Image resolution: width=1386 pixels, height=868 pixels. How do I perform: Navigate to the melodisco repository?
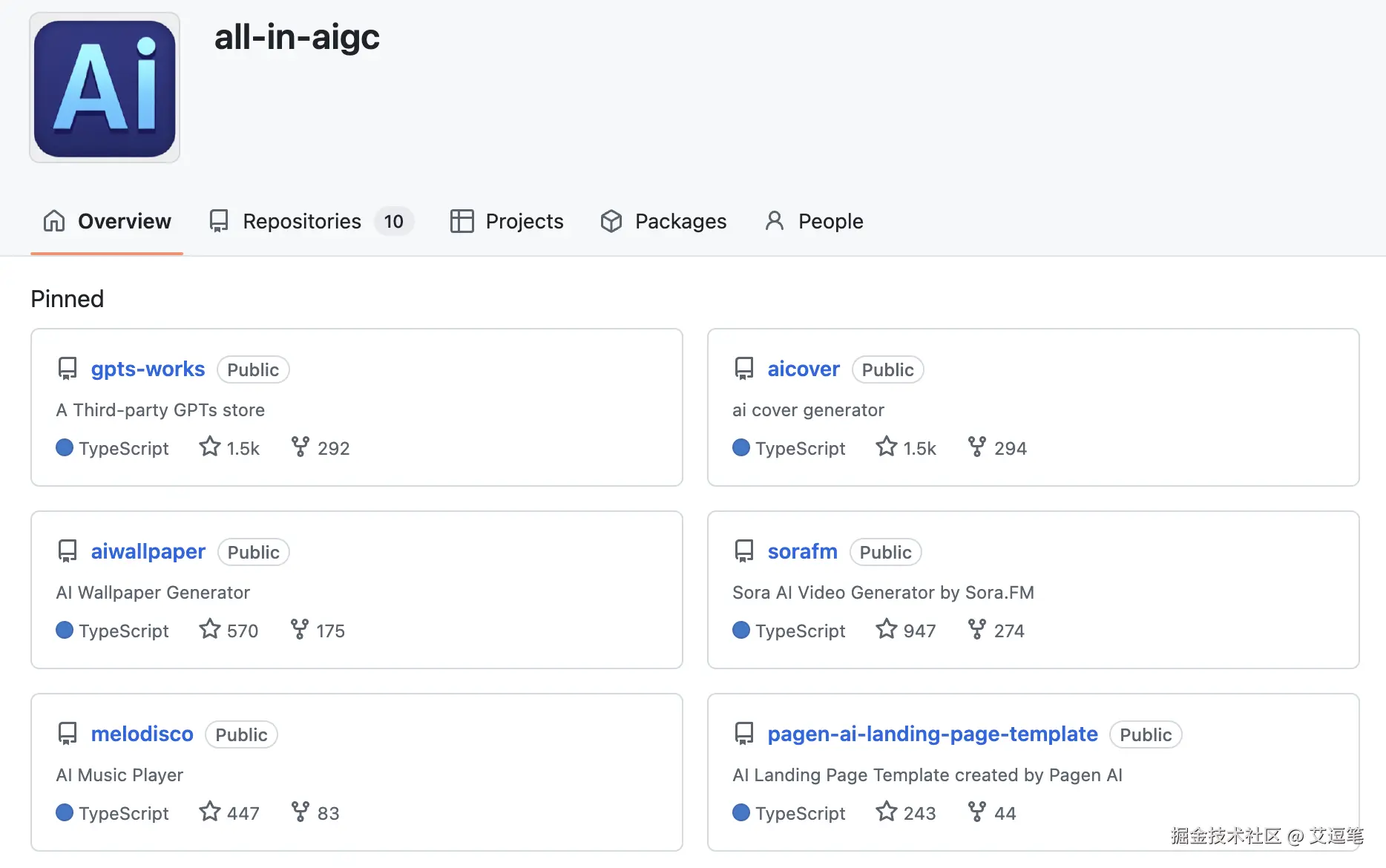(x=142, y=734)
